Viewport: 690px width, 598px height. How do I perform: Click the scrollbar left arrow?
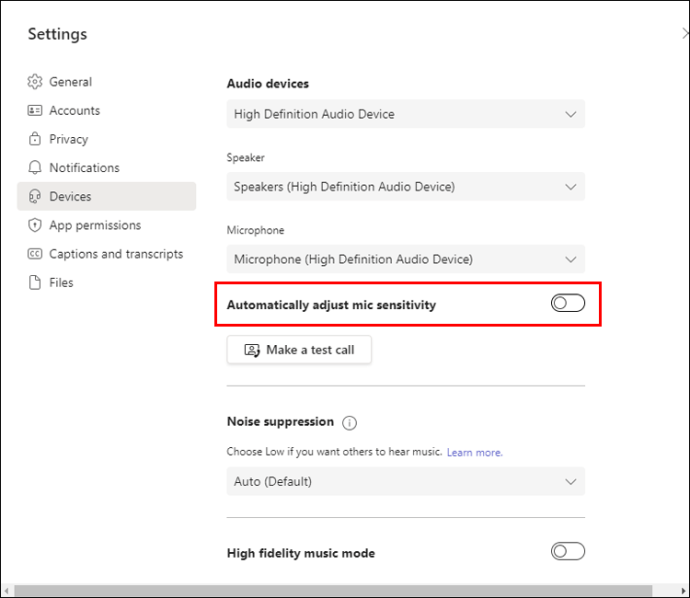point(7,591)
